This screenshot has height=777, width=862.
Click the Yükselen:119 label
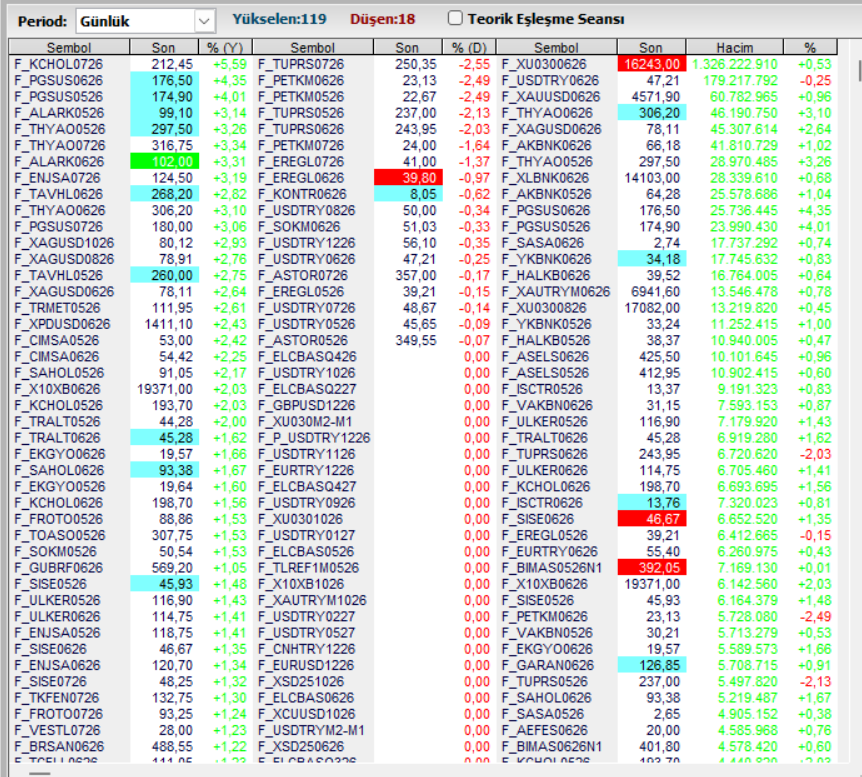tap(279, 19)
